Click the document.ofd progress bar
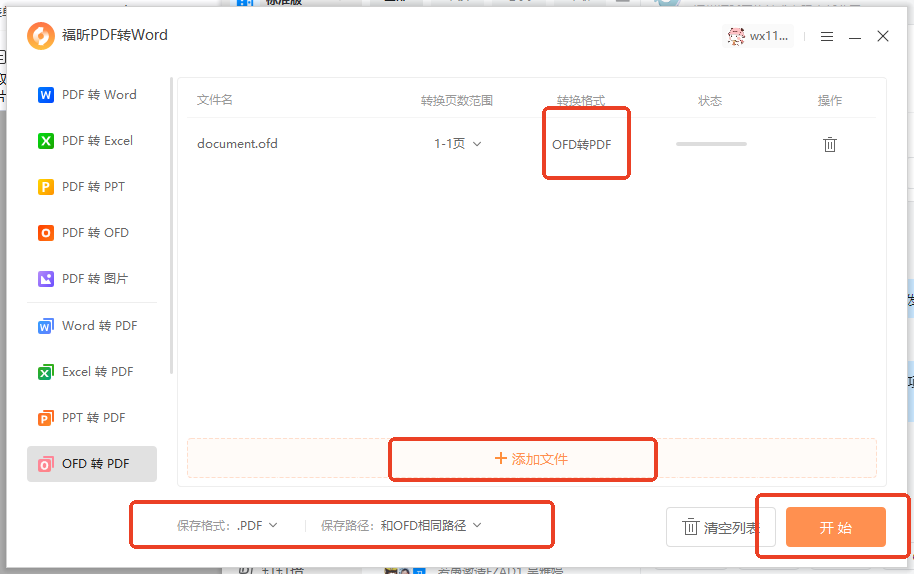Image resolution: width=914 pixels, height=574 pixels. [x=711, y=144]
